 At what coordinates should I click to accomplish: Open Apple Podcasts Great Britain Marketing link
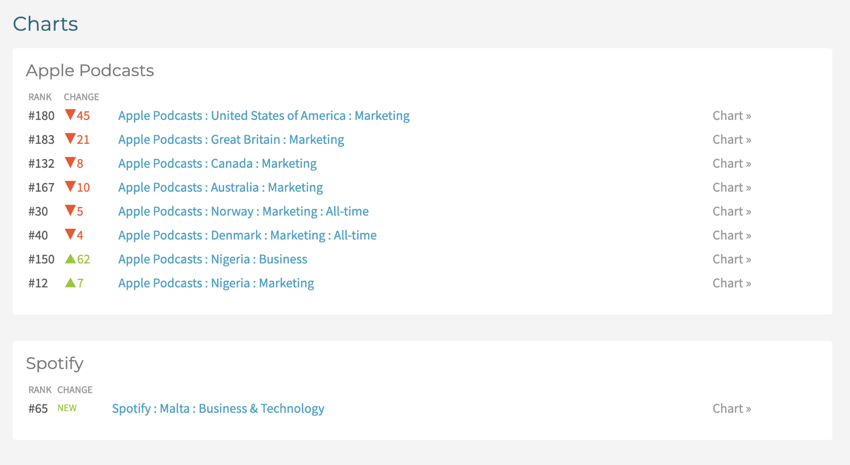pyautogui.click(x=230, y=140)
